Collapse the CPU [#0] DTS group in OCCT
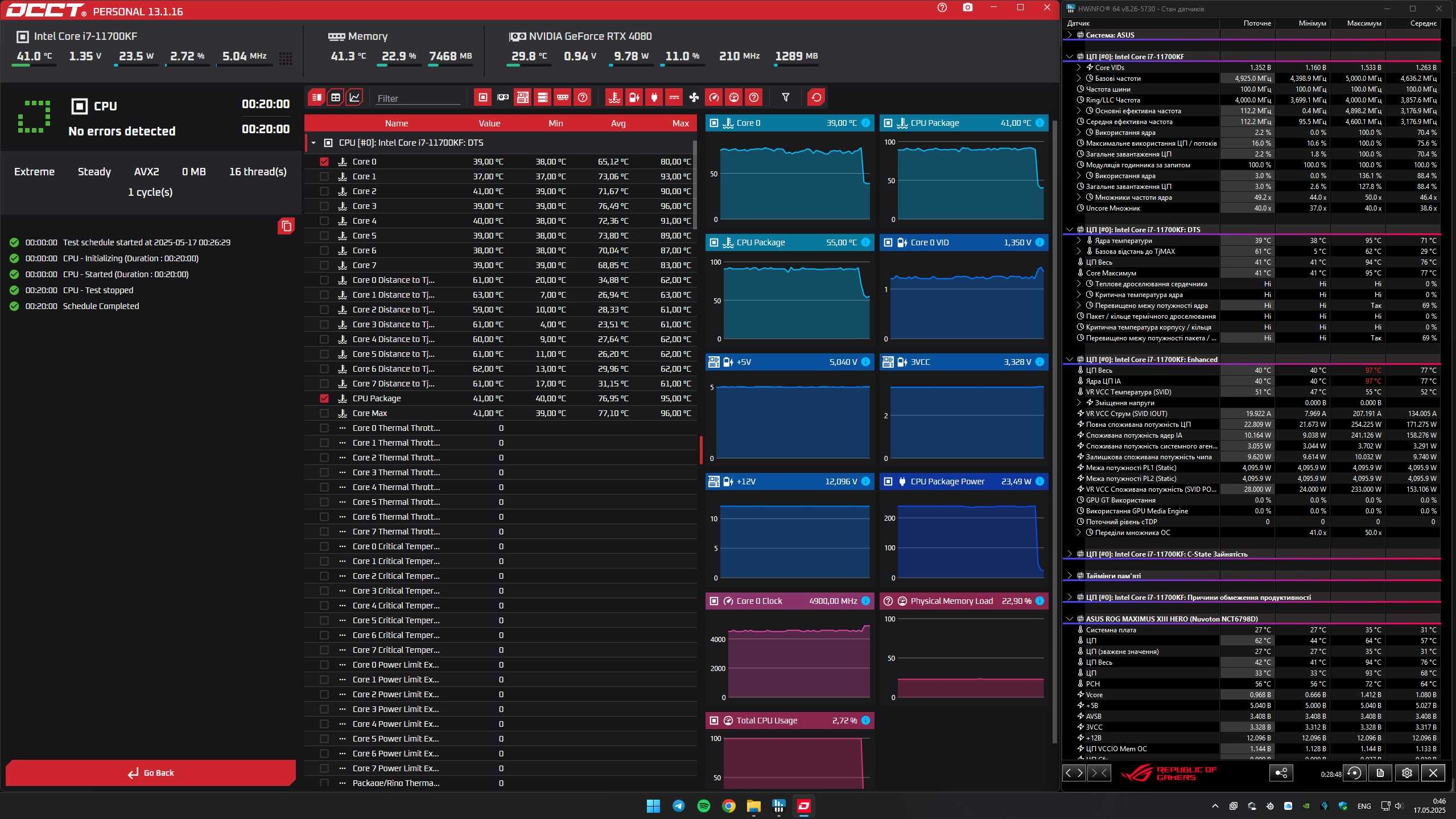Image resolution: width=1456 pixels, height=819 pixels. click(313, 143)
